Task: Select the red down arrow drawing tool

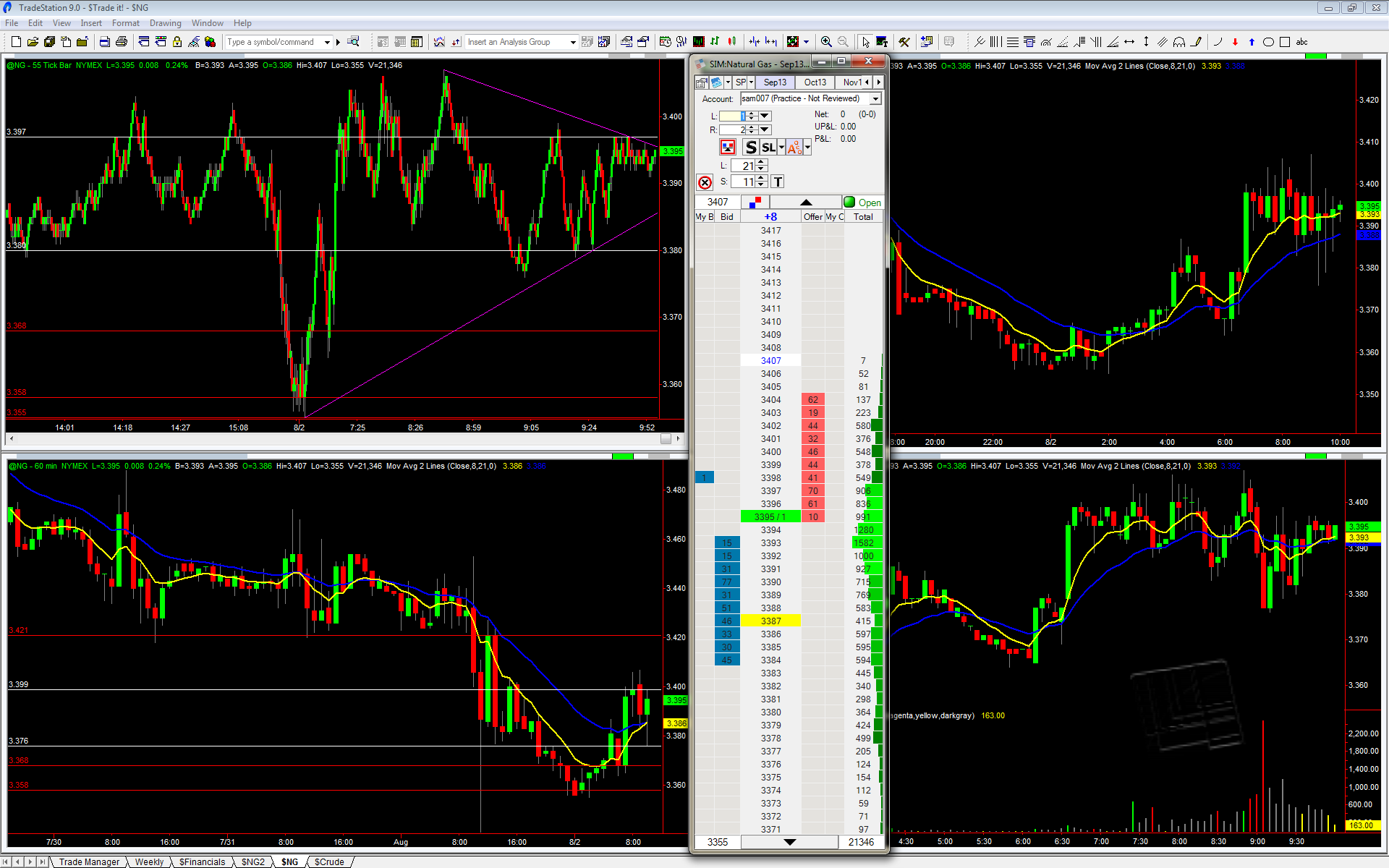Action: (x=1235, y=42)
